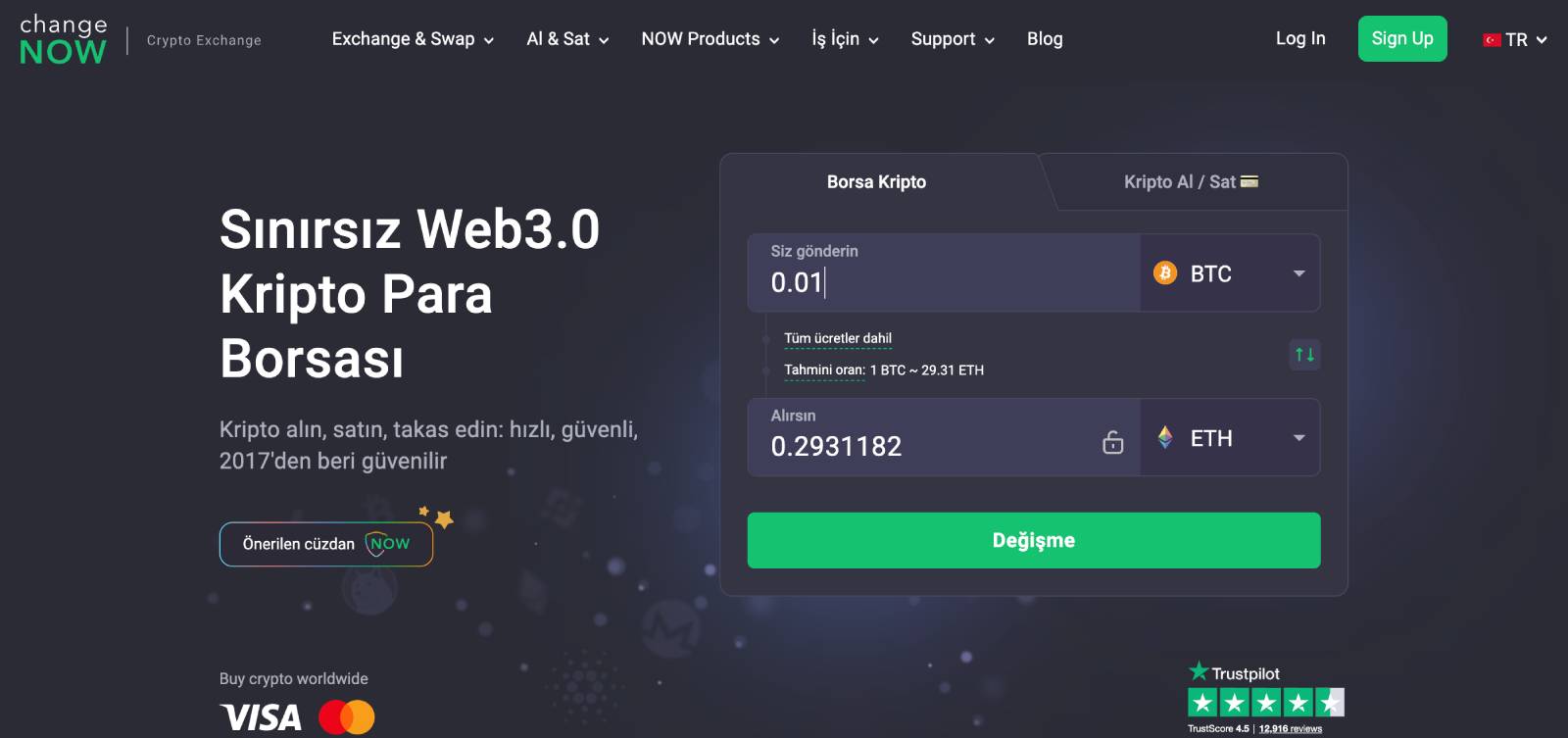Open the BTC currency dropdown
The width and height of the screenshot is (1568, 738).
[x=1230, y=273]
